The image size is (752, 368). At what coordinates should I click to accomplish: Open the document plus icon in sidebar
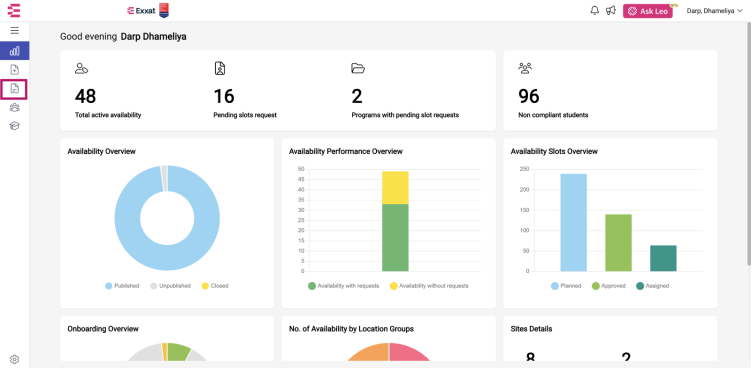point(14,70)
